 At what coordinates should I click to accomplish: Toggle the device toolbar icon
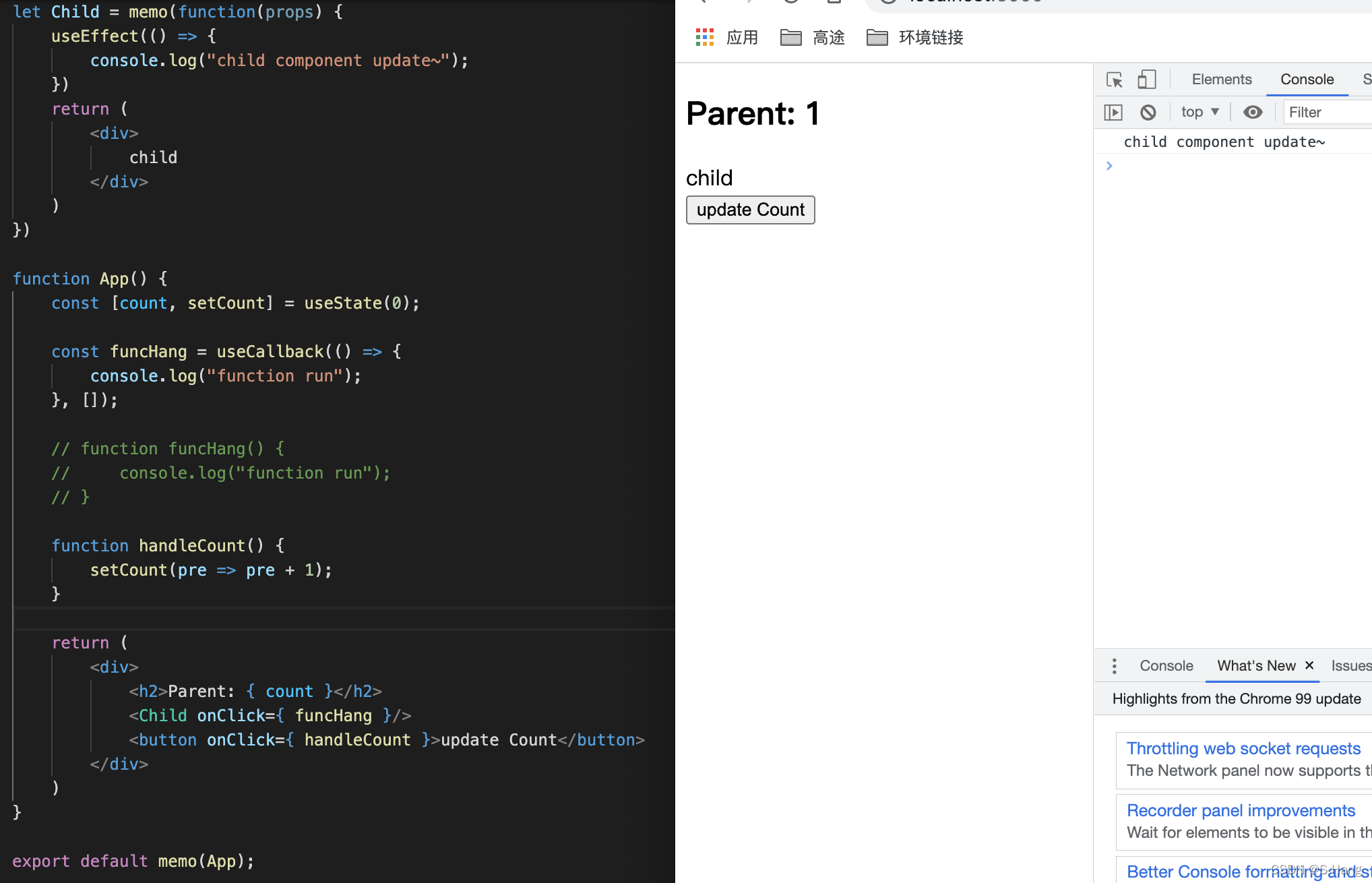click(x=1146, y=80)
